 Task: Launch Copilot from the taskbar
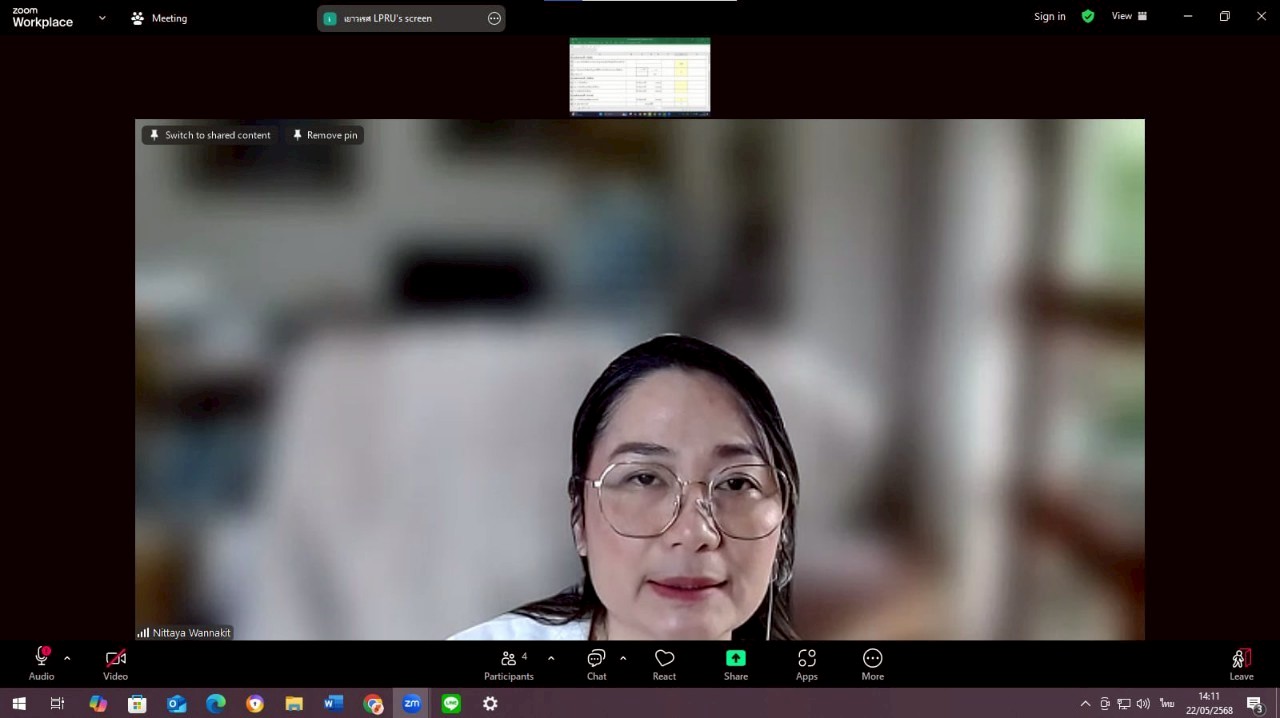click(98, 704)
